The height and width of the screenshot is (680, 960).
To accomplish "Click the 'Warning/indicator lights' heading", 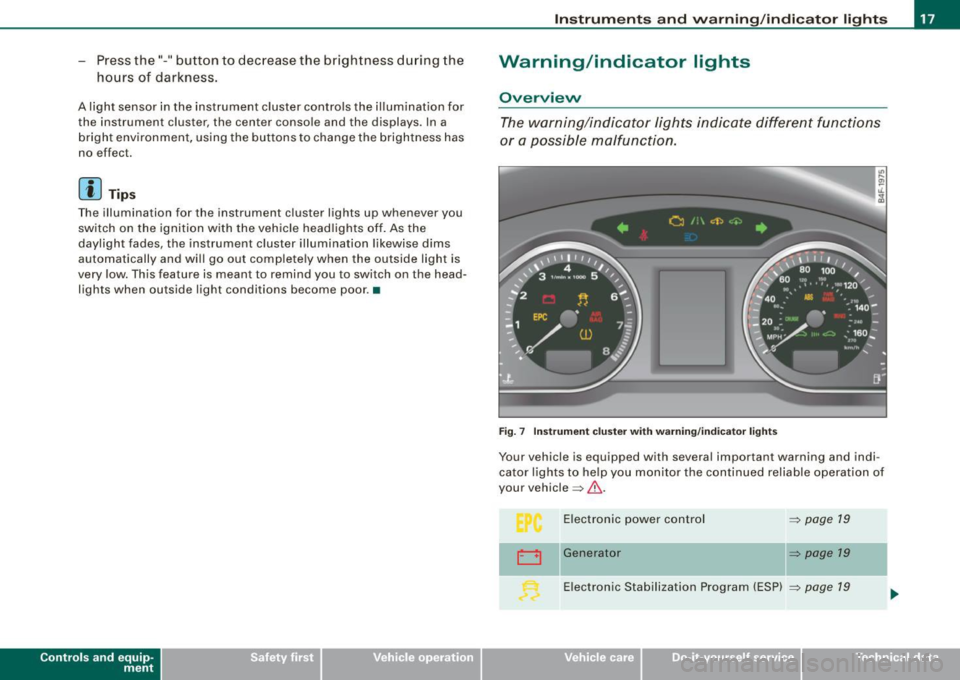I will pyautogui.click(x=624, y=62).
